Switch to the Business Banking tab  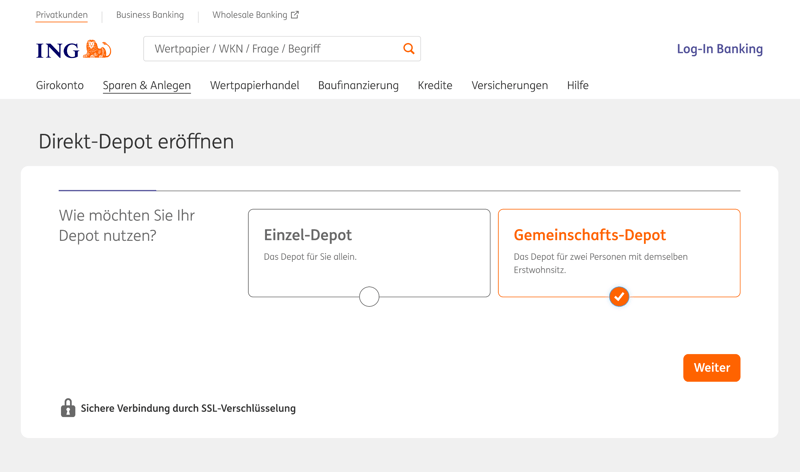click(150, 15)
